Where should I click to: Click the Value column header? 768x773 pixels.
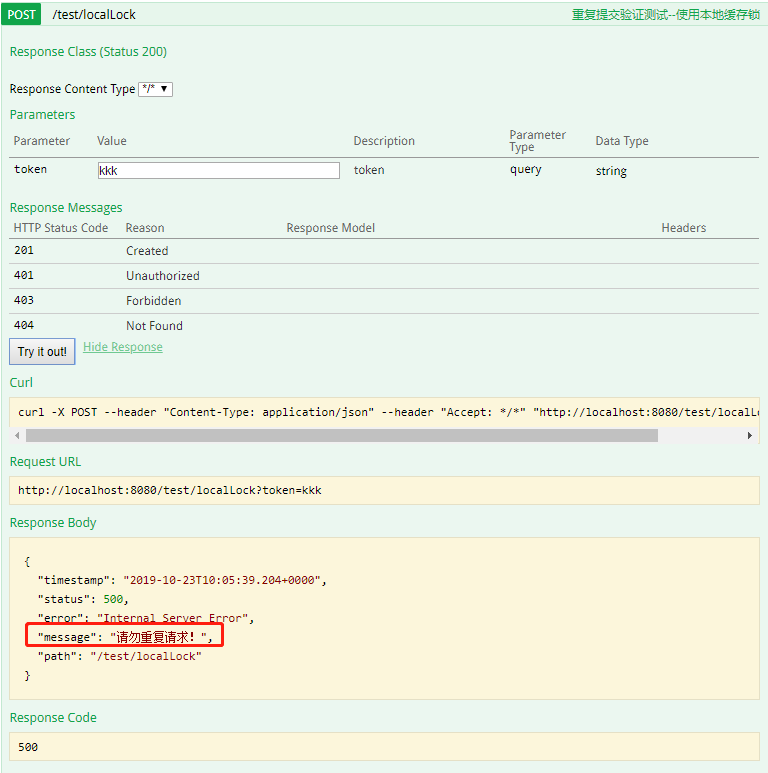pos(112,141)
